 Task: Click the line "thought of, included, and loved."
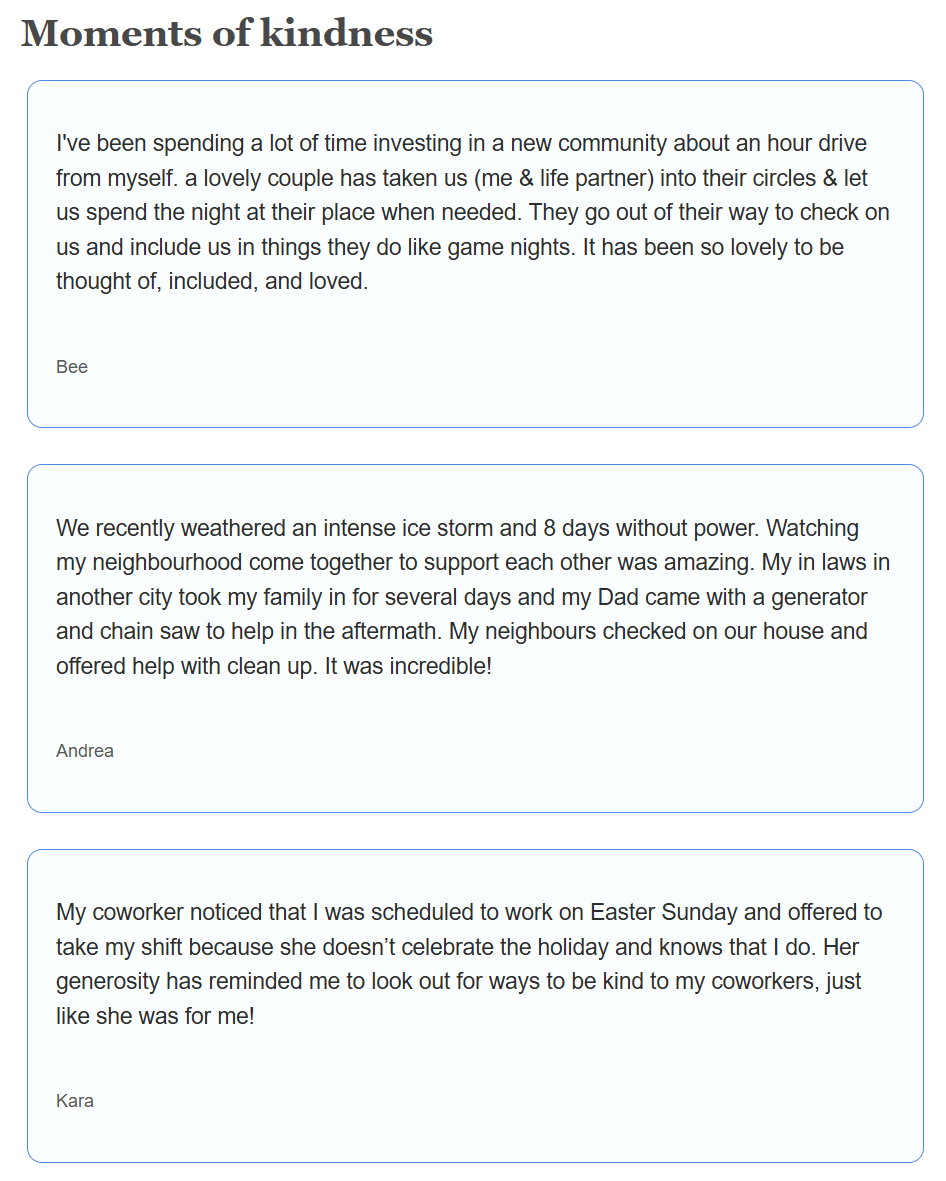pyautogui.click(x=212, y=282)
